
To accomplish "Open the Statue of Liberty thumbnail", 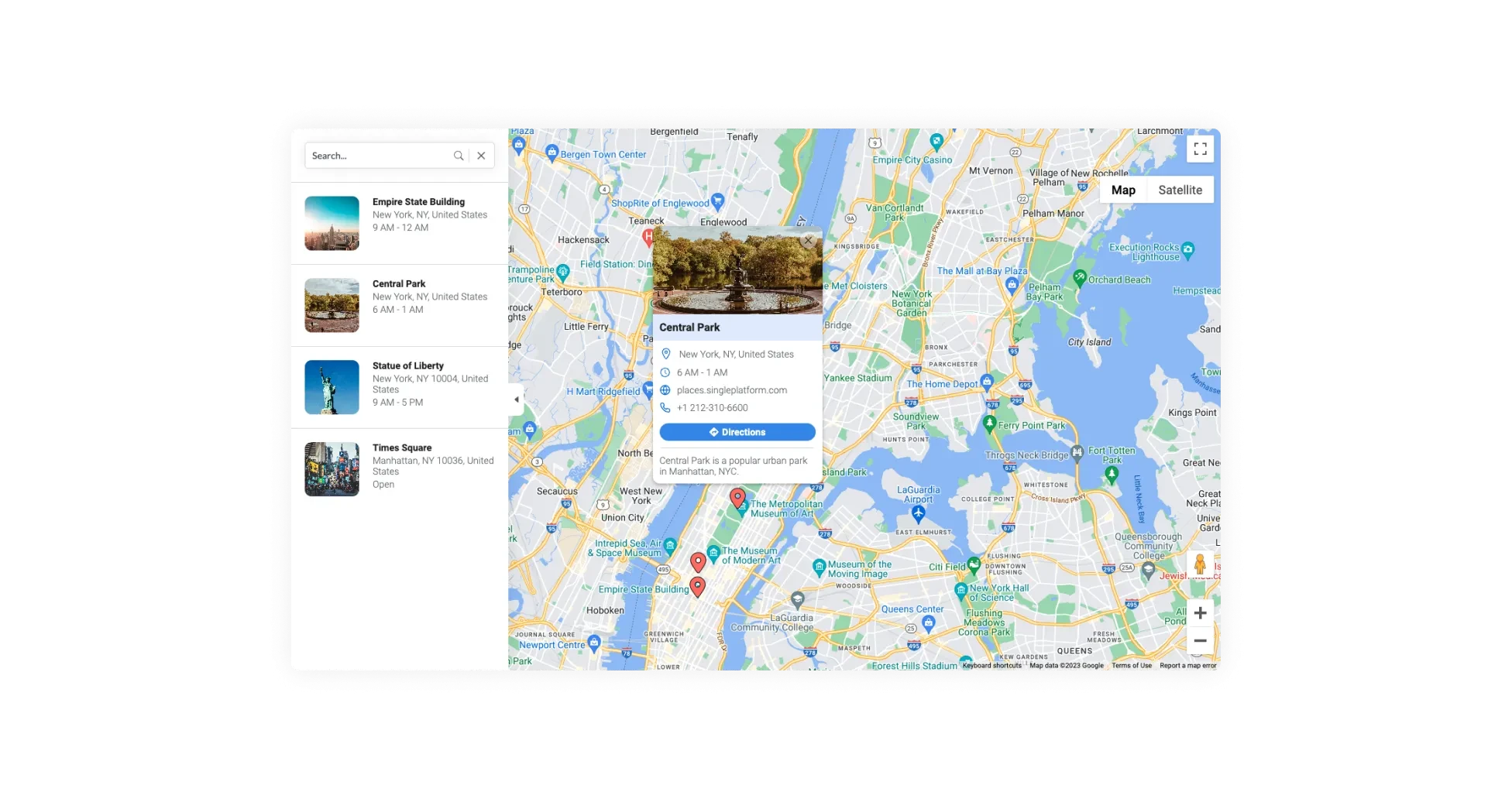I will [332, 387].
